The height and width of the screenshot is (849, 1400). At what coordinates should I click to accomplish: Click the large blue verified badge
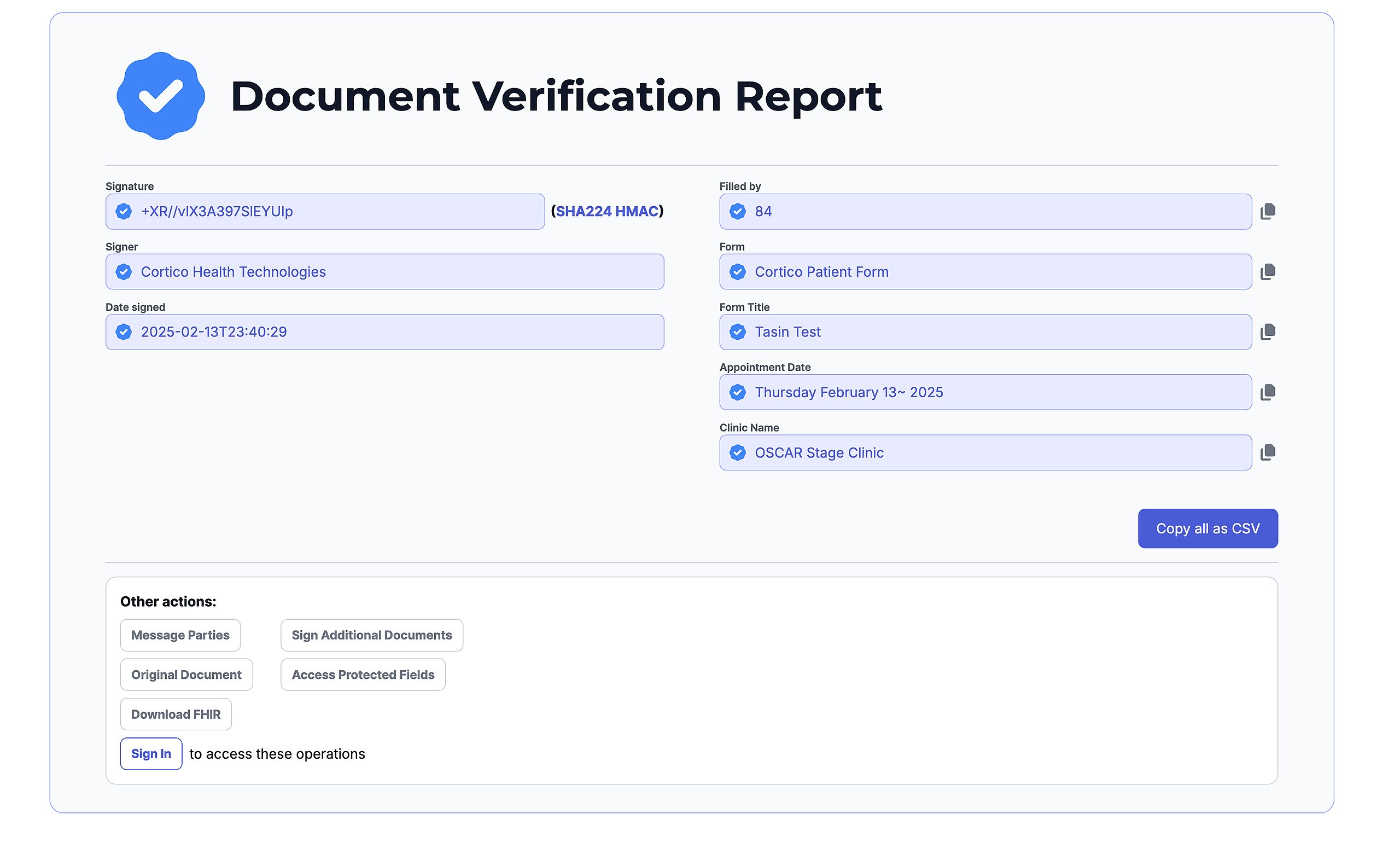coord(161,96)
